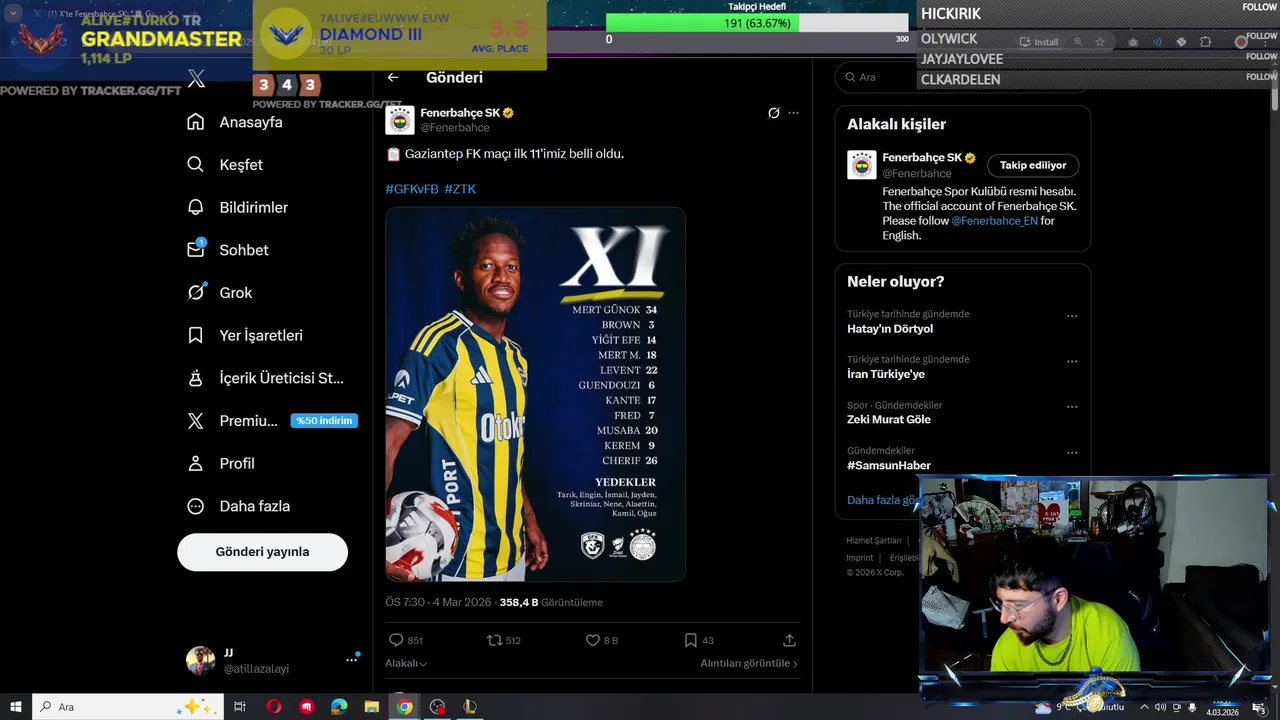The image size is (1280, 720).
Task: Expand the Alakalı sort dropdown
Action: click(406, 663)
